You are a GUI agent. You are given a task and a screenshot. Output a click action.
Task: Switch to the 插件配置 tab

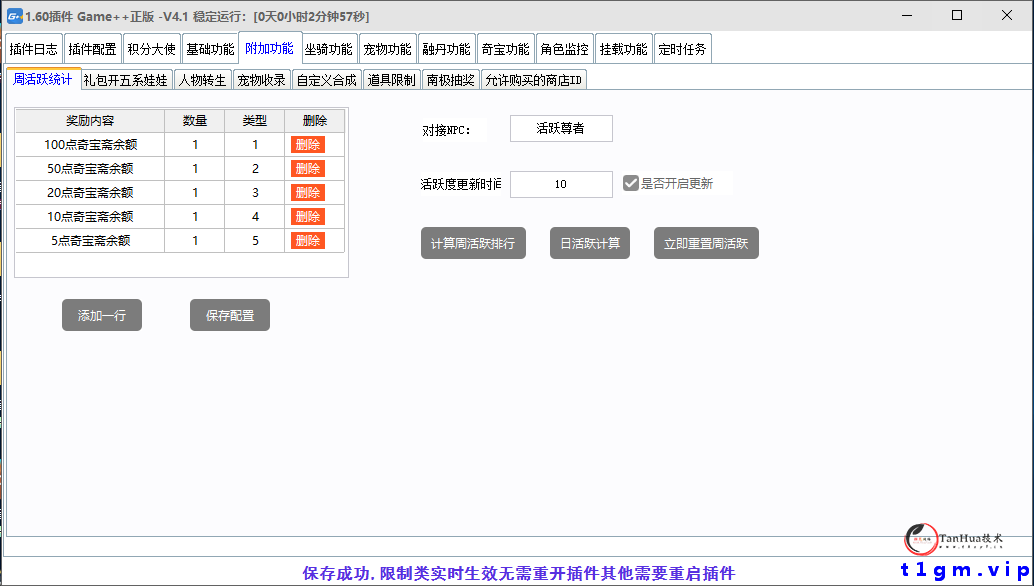tap(94, 47)
